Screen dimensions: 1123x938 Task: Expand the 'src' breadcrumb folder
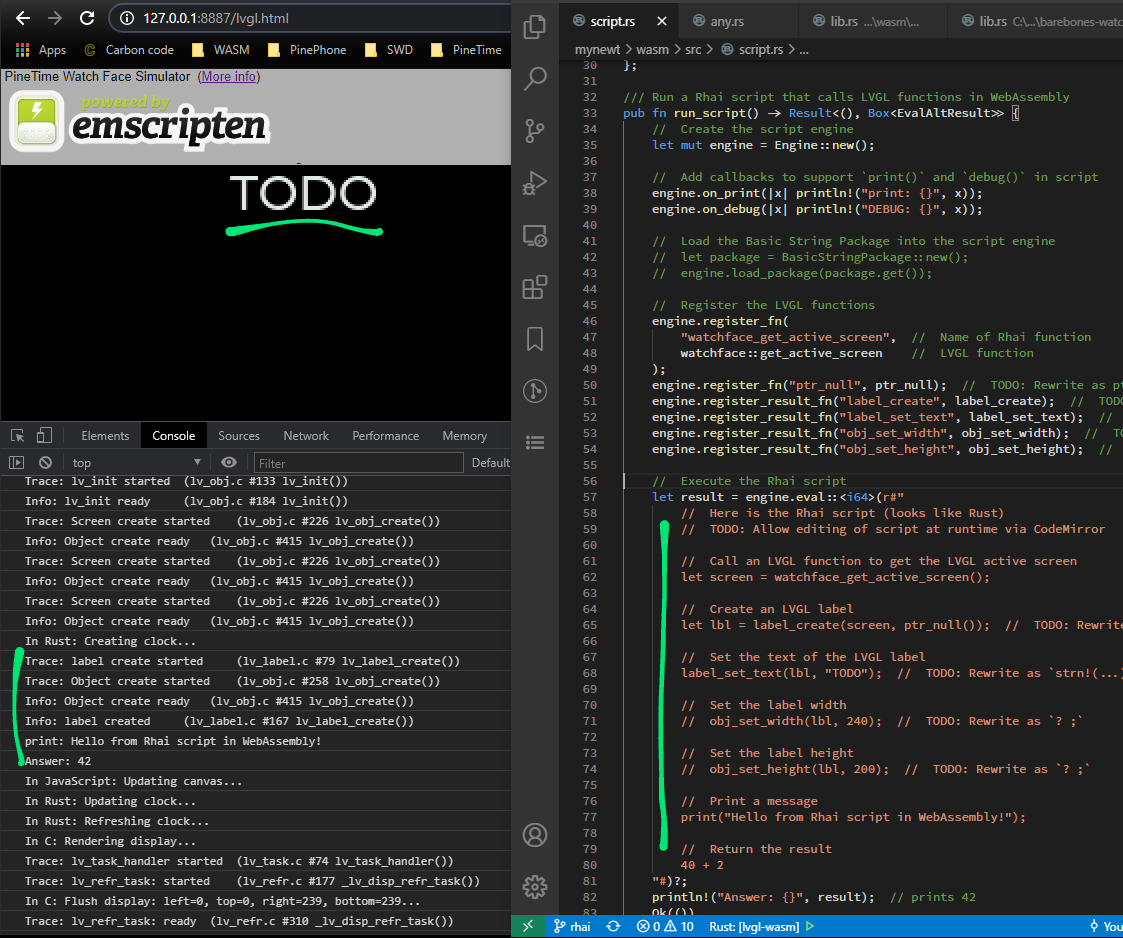tap(693, 49)
